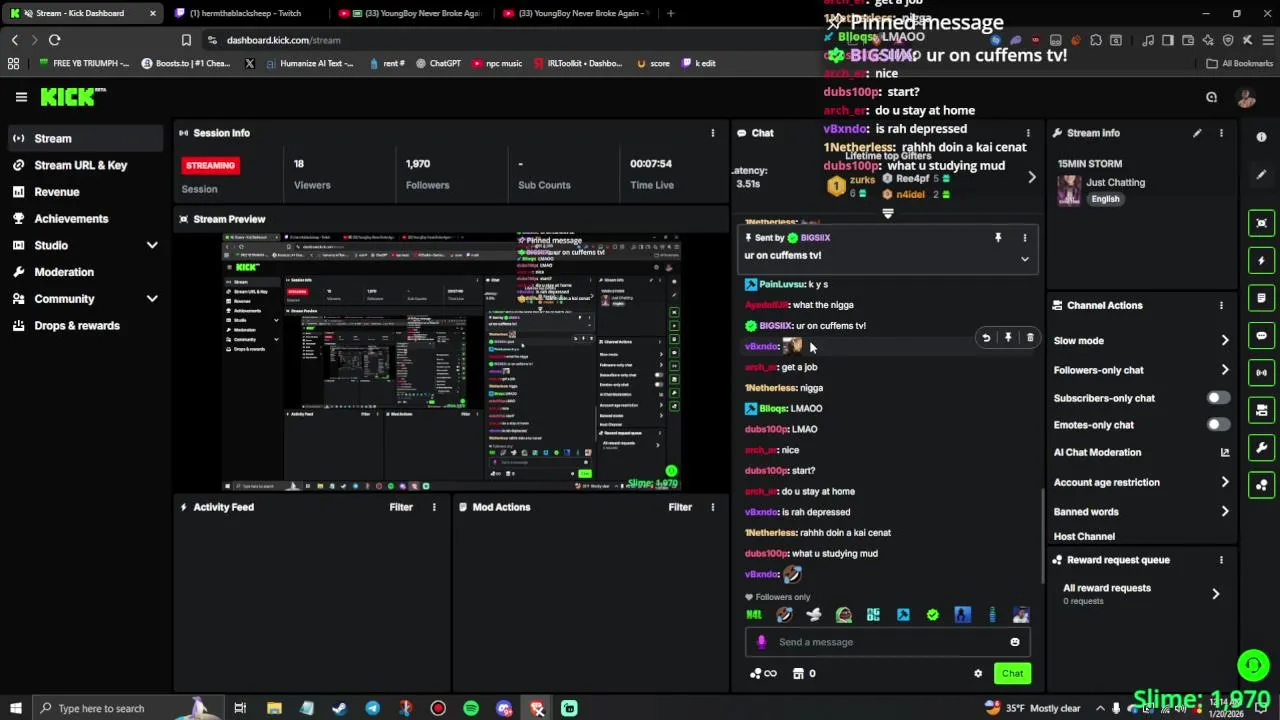Open ChatGPT bookmark

[438, 63]
